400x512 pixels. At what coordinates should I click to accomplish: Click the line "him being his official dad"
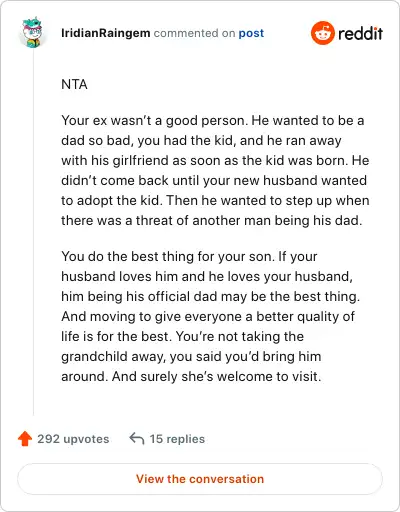click(210, 296)
